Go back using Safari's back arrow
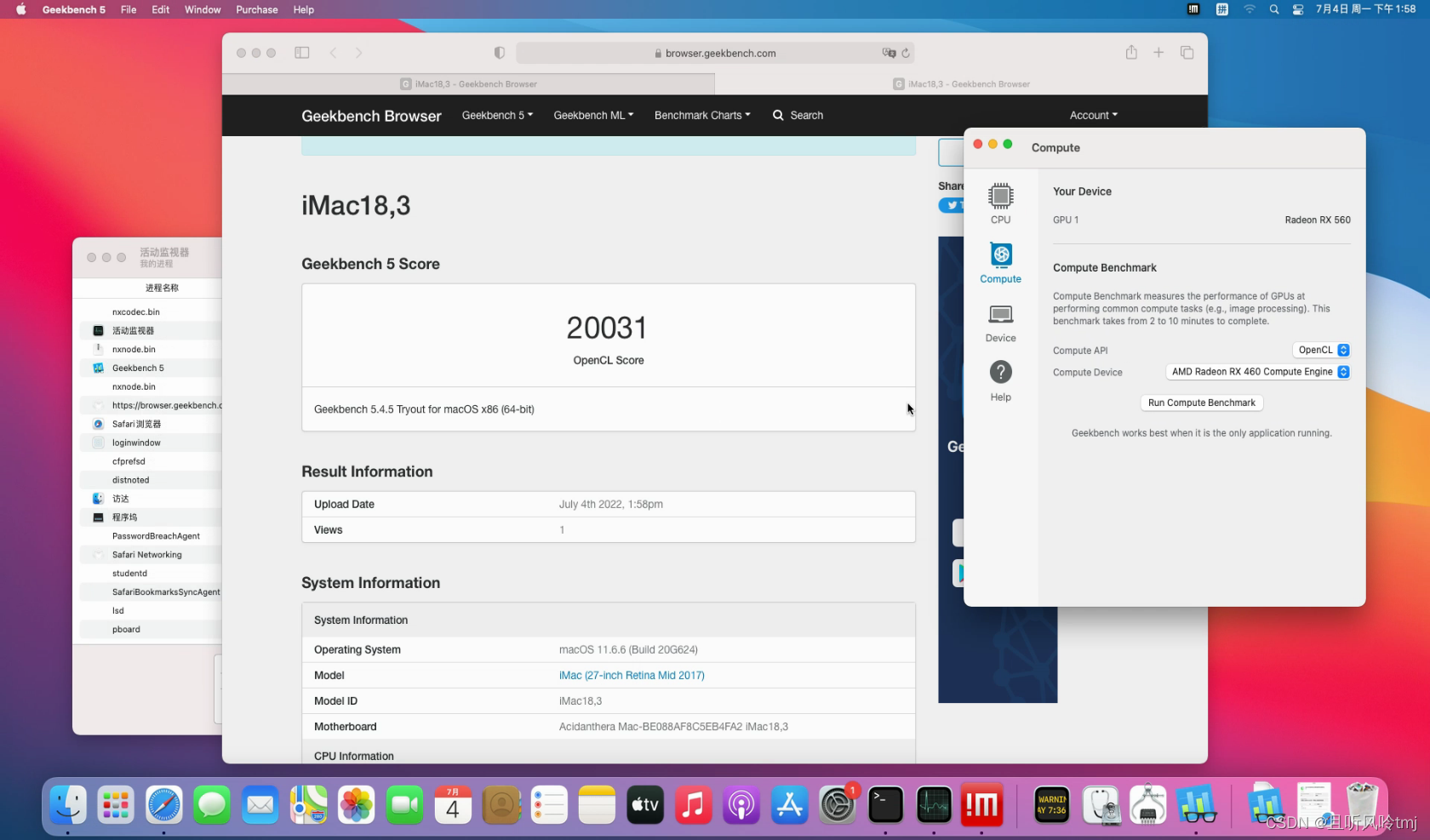Image resolution: width=1430 pixels, height=840 pixels. (333, 53)
